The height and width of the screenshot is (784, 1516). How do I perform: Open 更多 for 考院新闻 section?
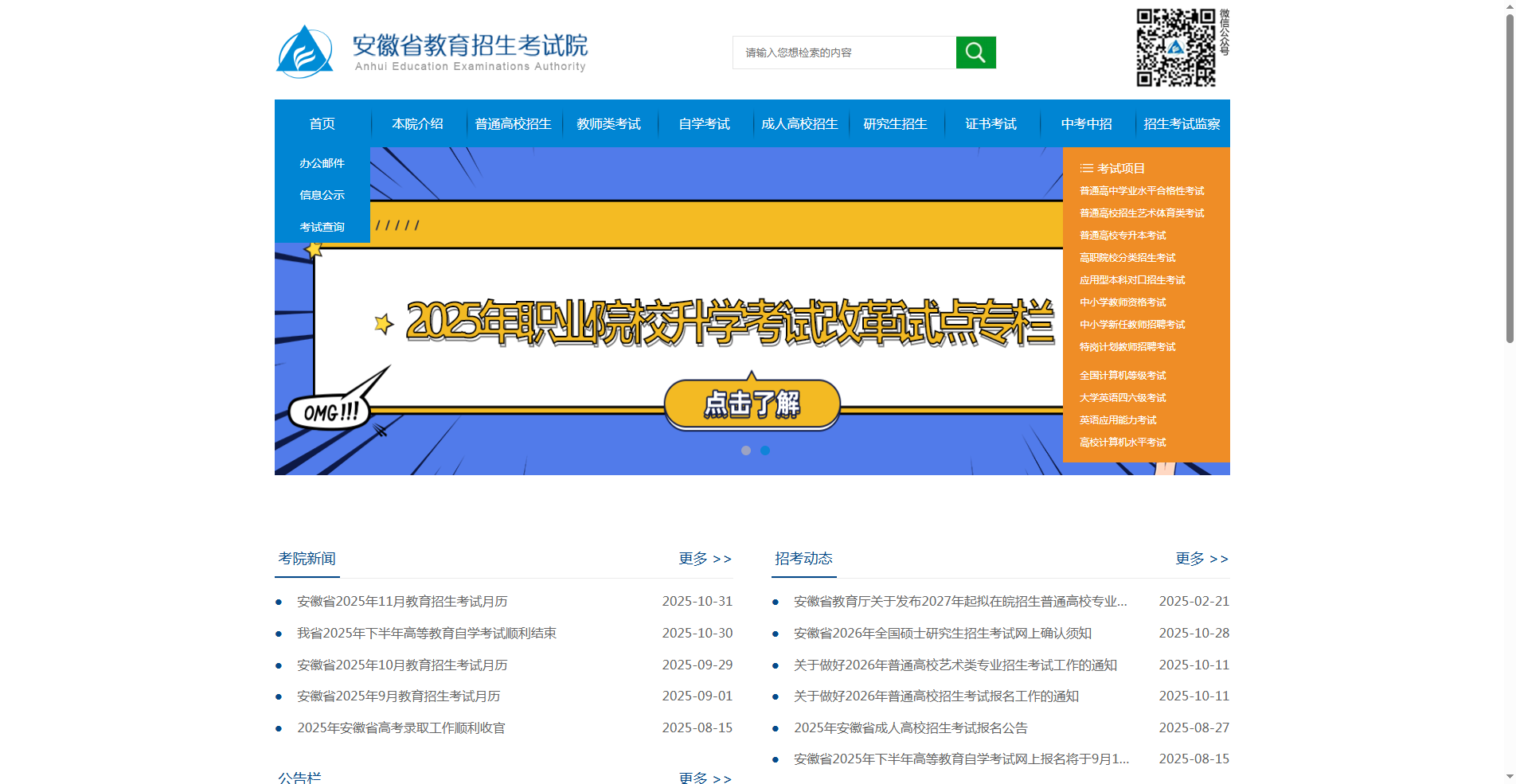704,559
